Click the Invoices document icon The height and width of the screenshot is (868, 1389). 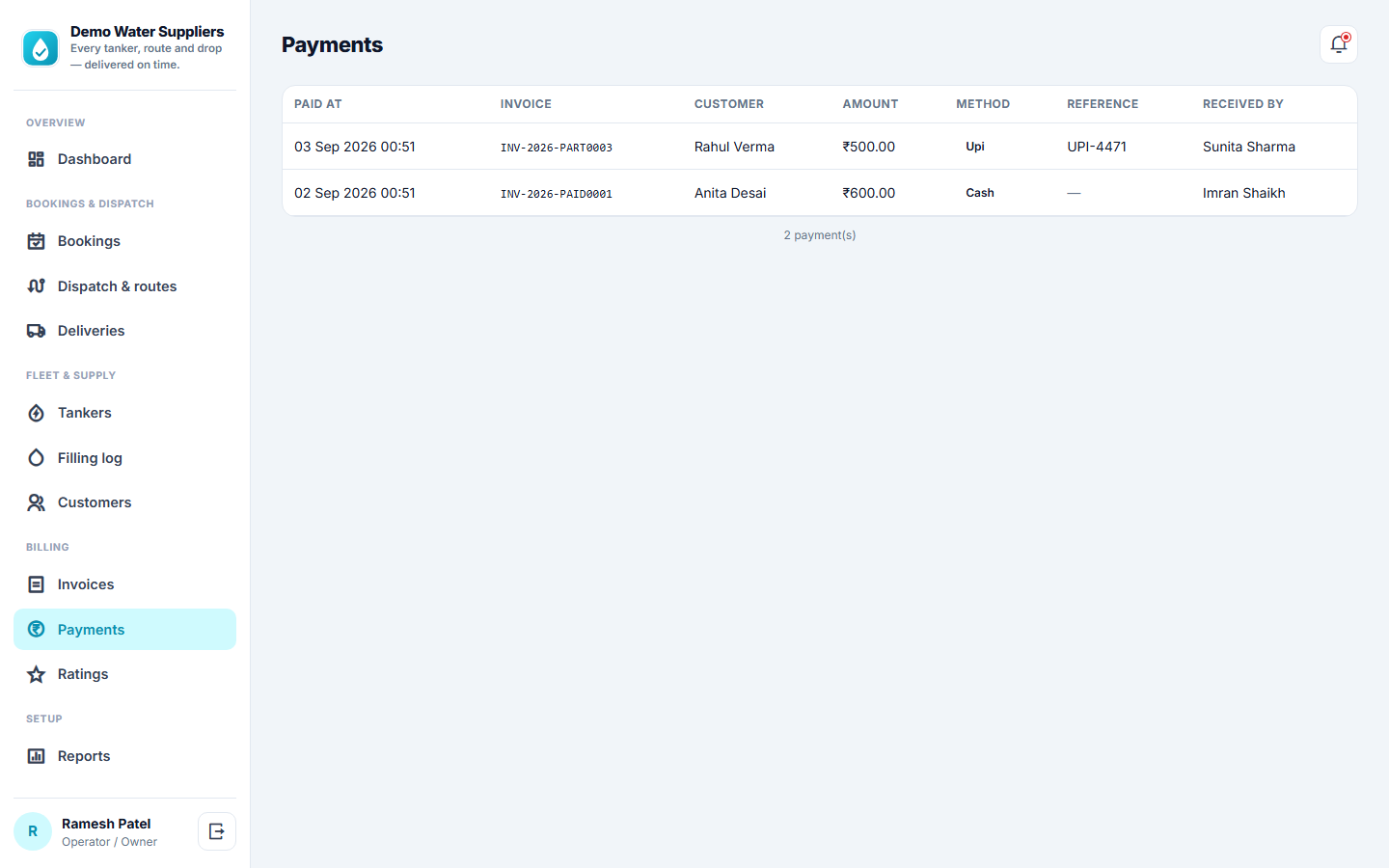coord(37,584)
